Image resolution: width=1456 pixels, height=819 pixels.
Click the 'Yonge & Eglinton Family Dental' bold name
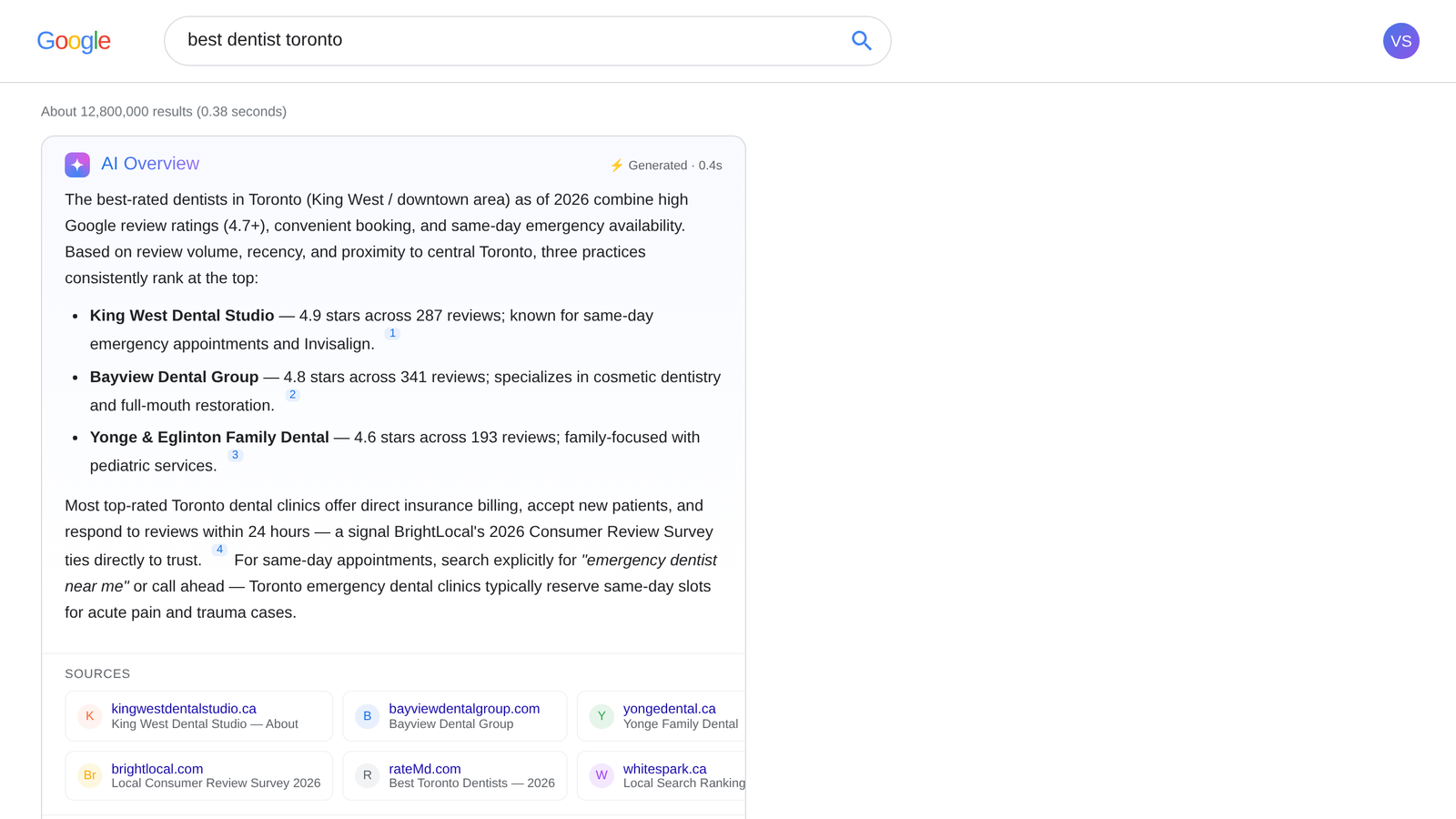click(x=209, y=438)
